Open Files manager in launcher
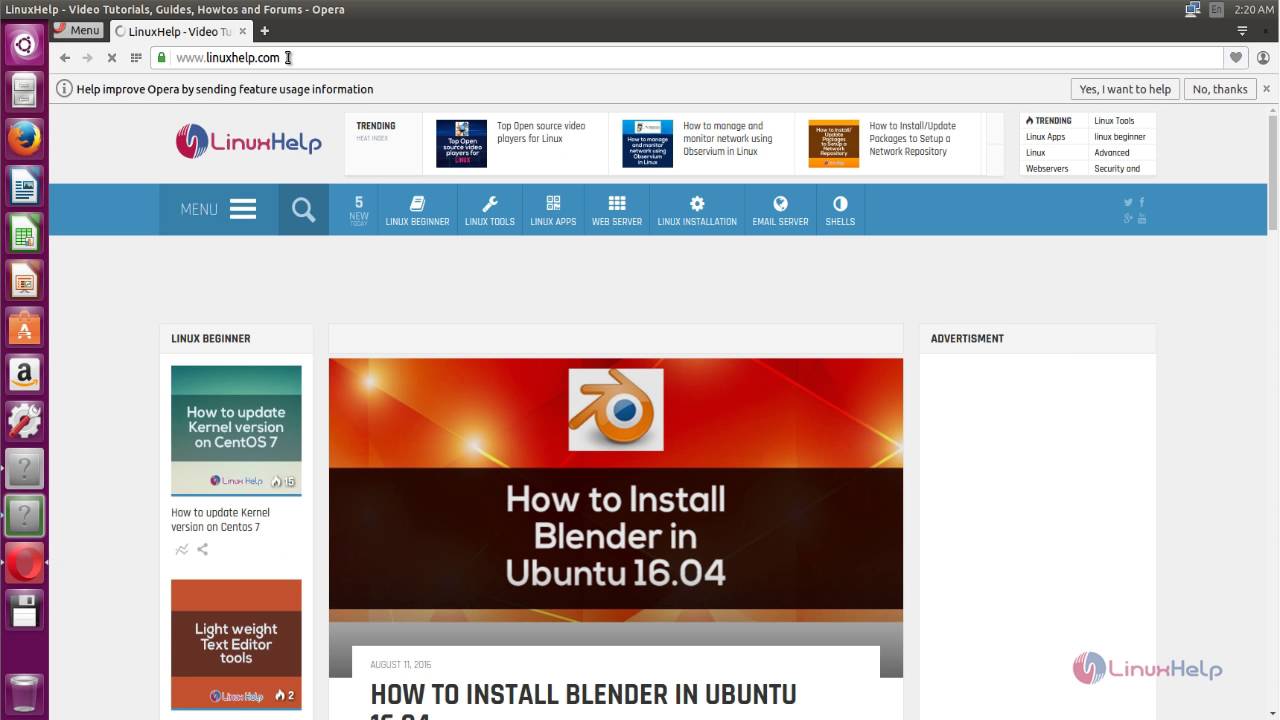Viewport: 1280px width, 720px height. pos(24,91)
